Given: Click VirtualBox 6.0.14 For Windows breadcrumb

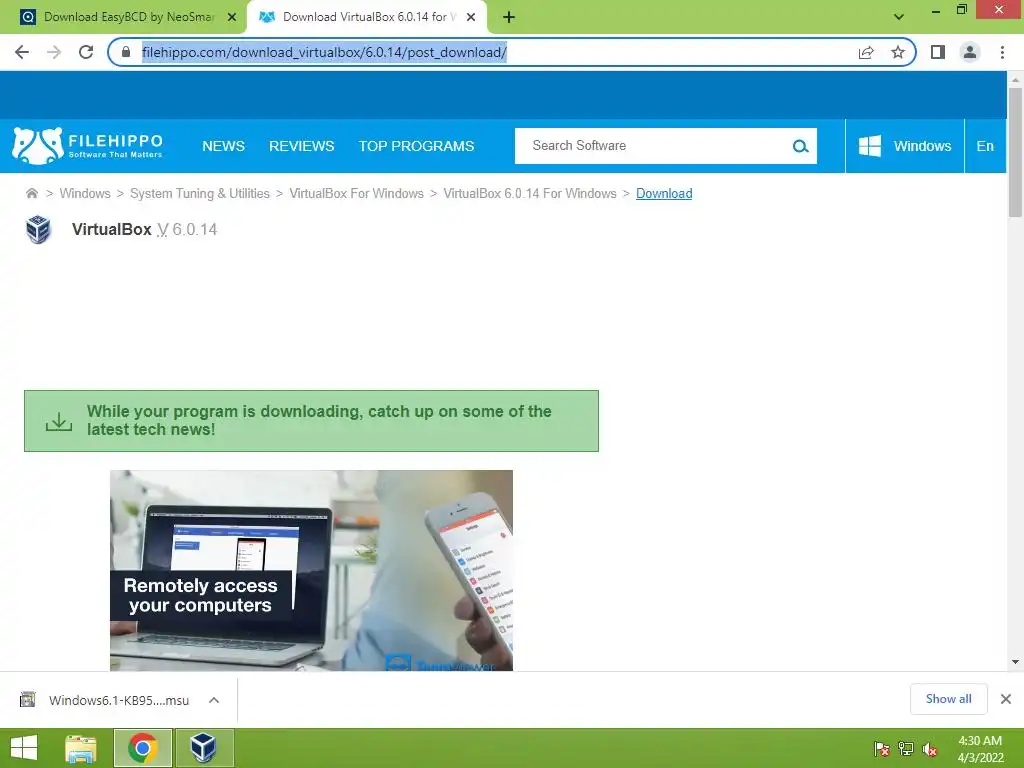Looking at the screenshot, I should (x=530, y=193).
